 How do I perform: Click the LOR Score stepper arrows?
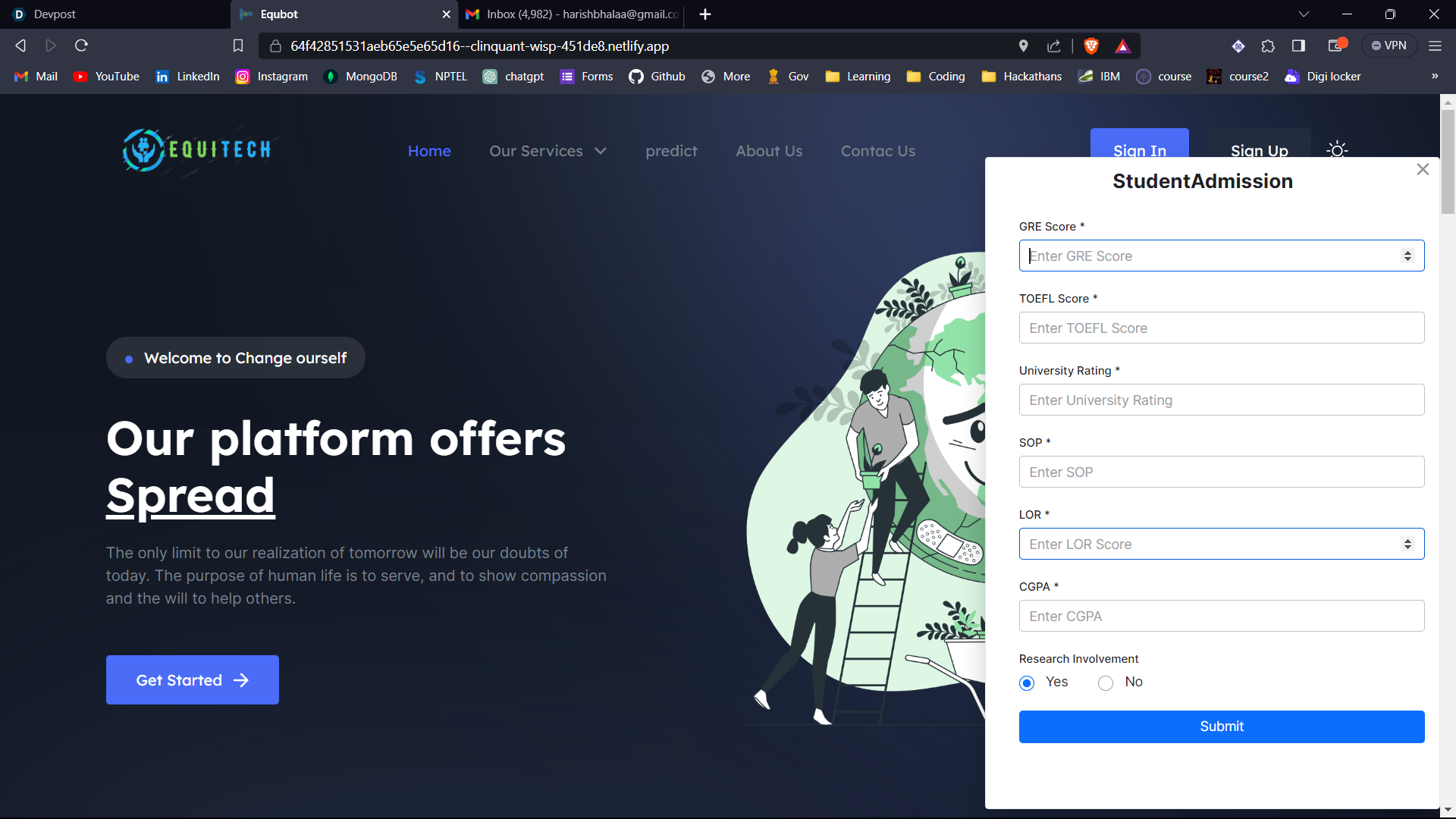(1407, 544)
